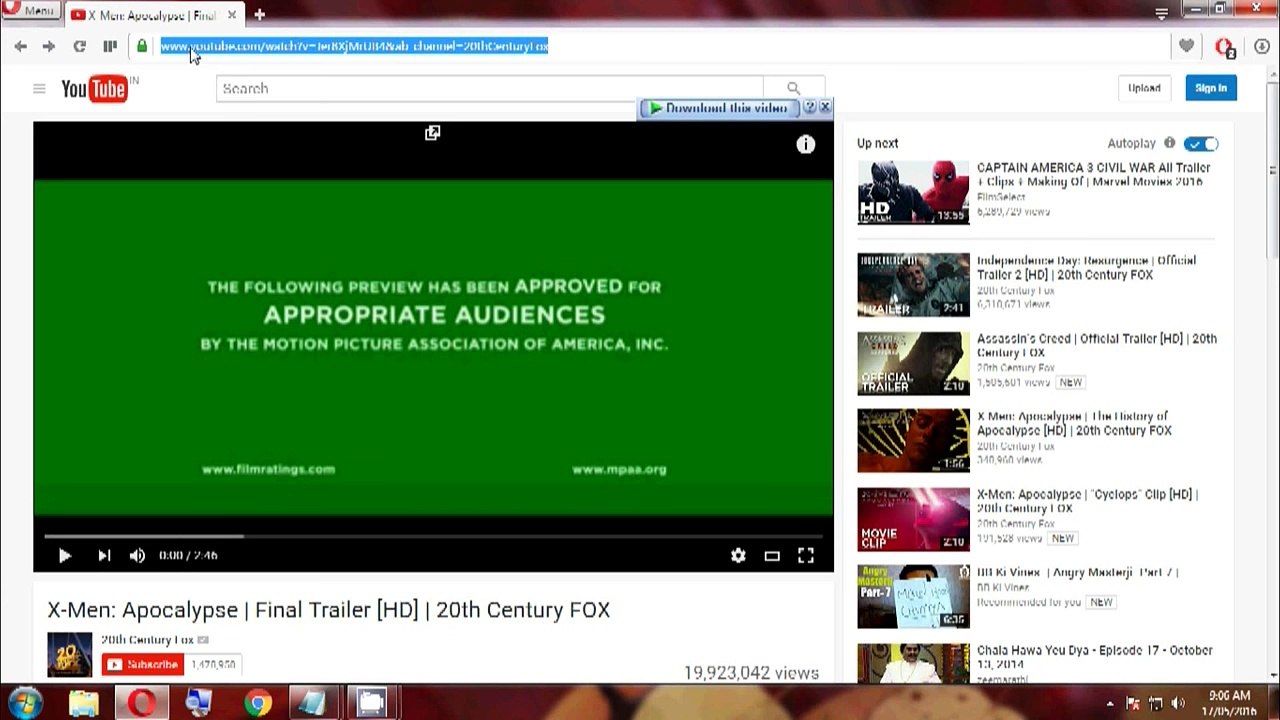The width and height of the screenshot is (1280, 720).
Task: Show hidden system tray icons arrow
Action: (x=1110, y=704)
